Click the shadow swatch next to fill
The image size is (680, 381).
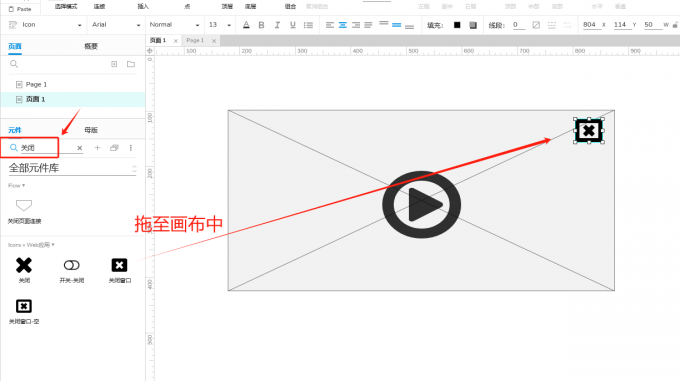pyautogui.click(x=473, y=25)
